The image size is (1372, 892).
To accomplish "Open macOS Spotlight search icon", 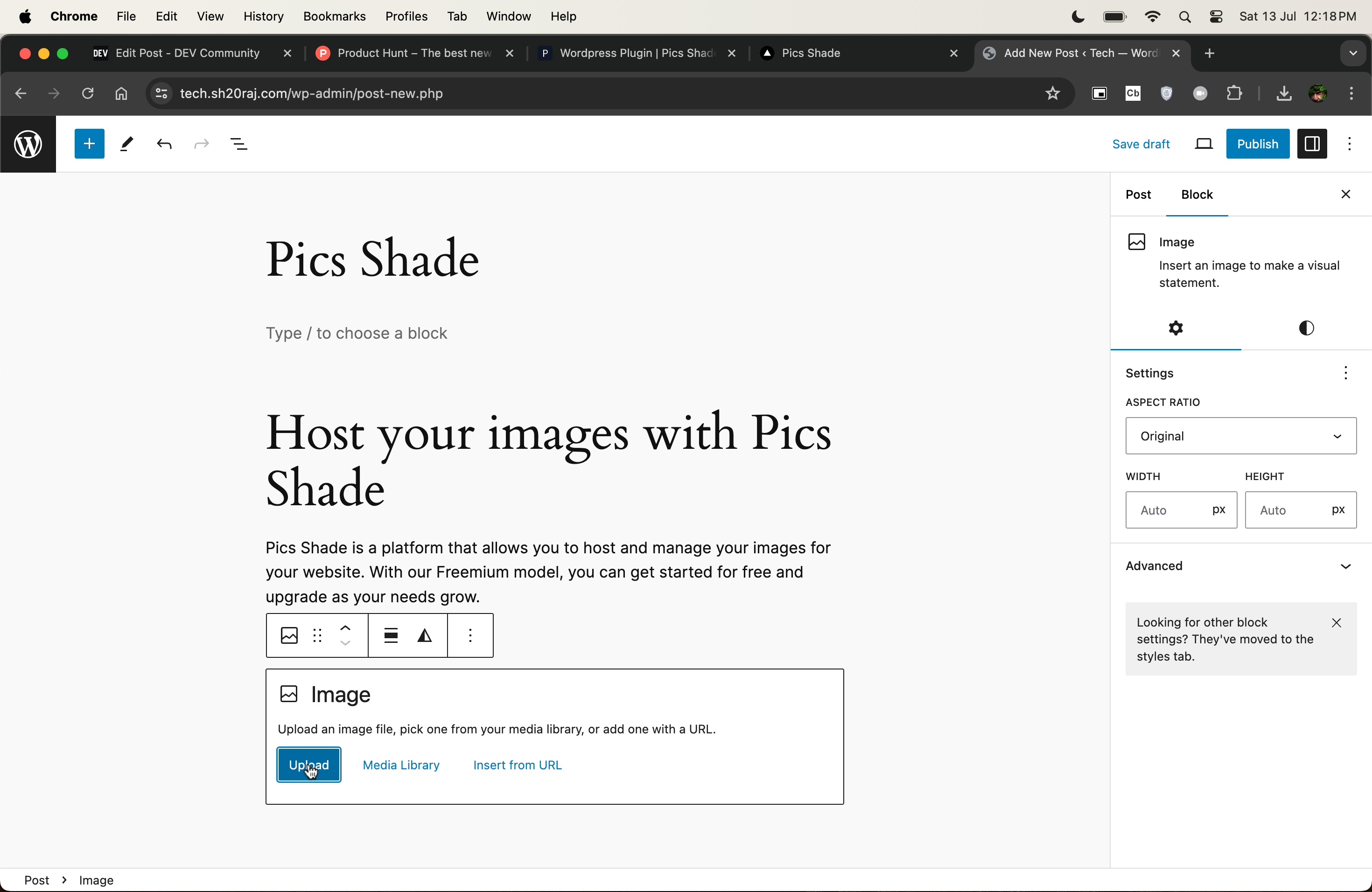I will tap(1185, 16).
